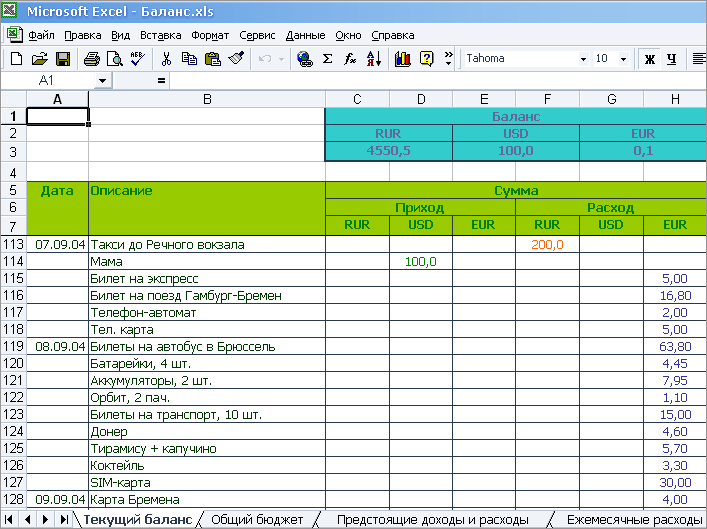Open Print Preview icon
Viewport: 707px width, 529px height.
click(x=115, y=59)
